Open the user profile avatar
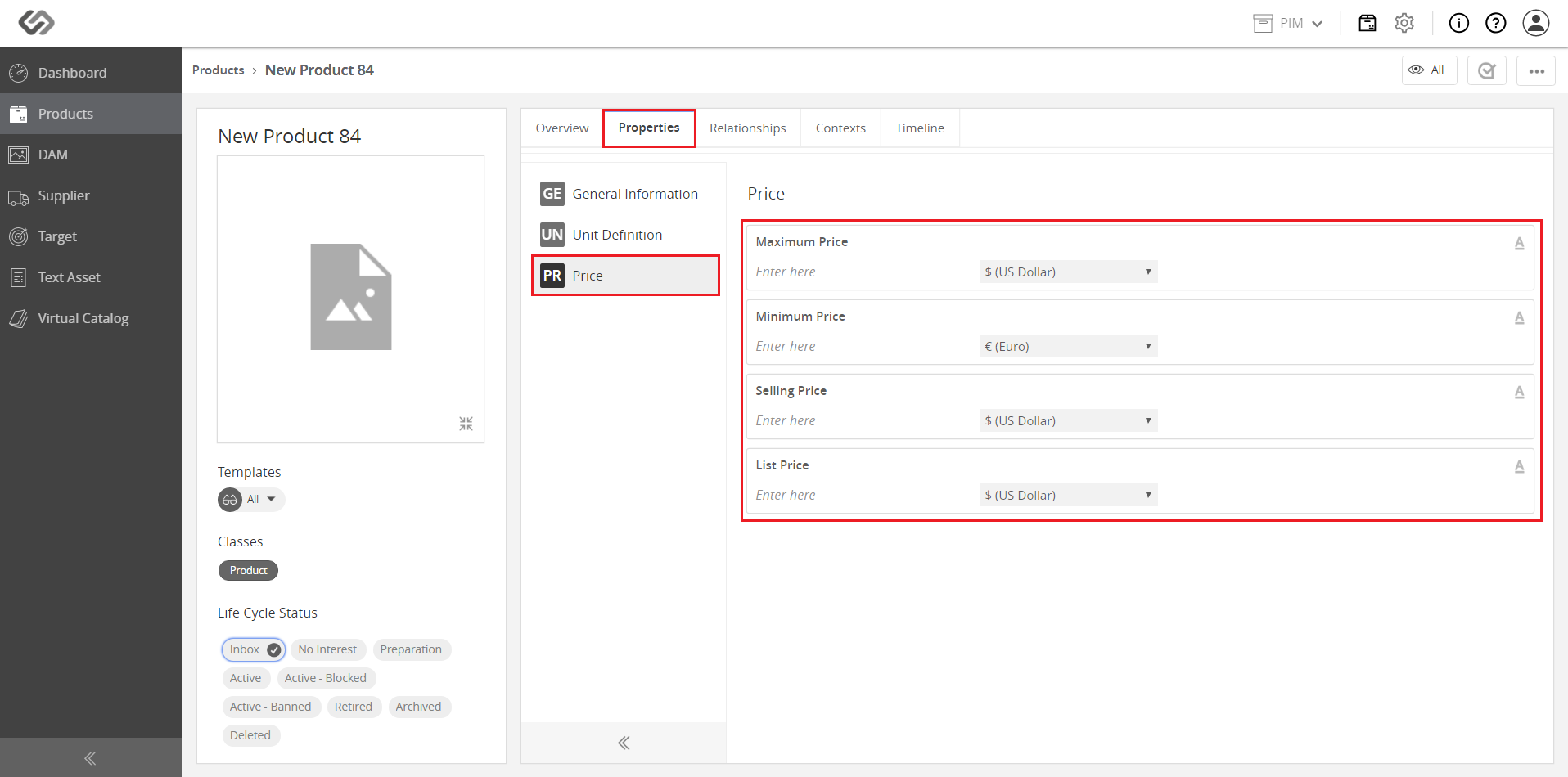Image resolution: width=1568 pixels, height=777 pixels. coord(1536,23)
